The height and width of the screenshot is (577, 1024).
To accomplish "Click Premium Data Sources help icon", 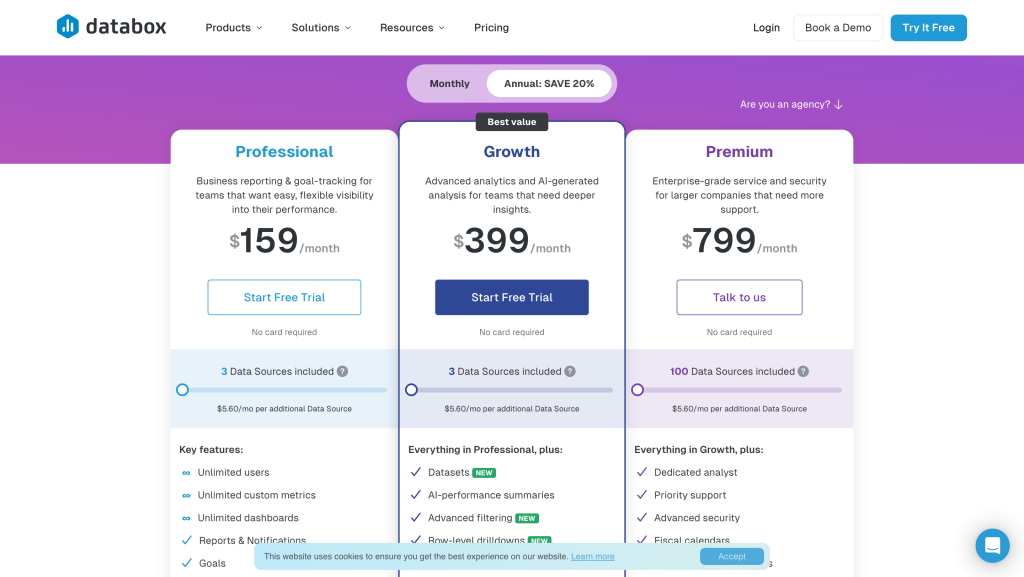I will point(803,371).
